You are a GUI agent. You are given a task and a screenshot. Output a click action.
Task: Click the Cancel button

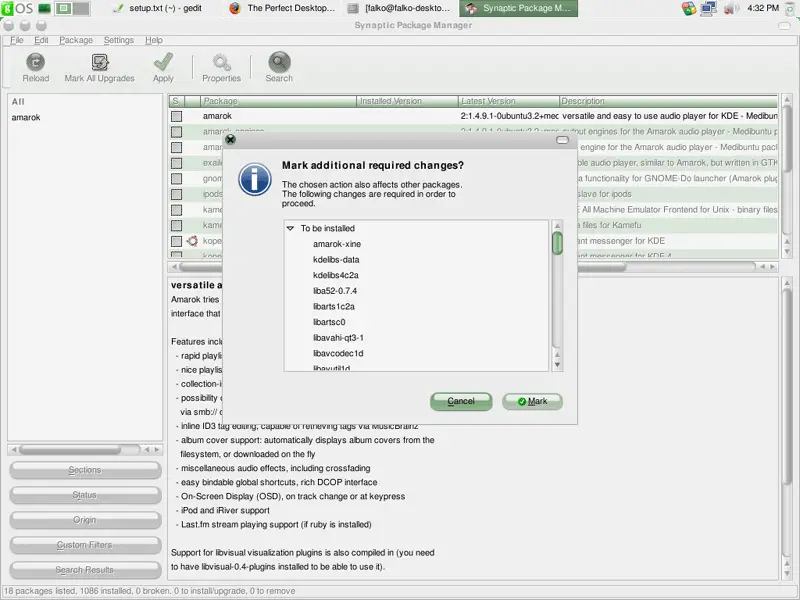coord(461,401)
